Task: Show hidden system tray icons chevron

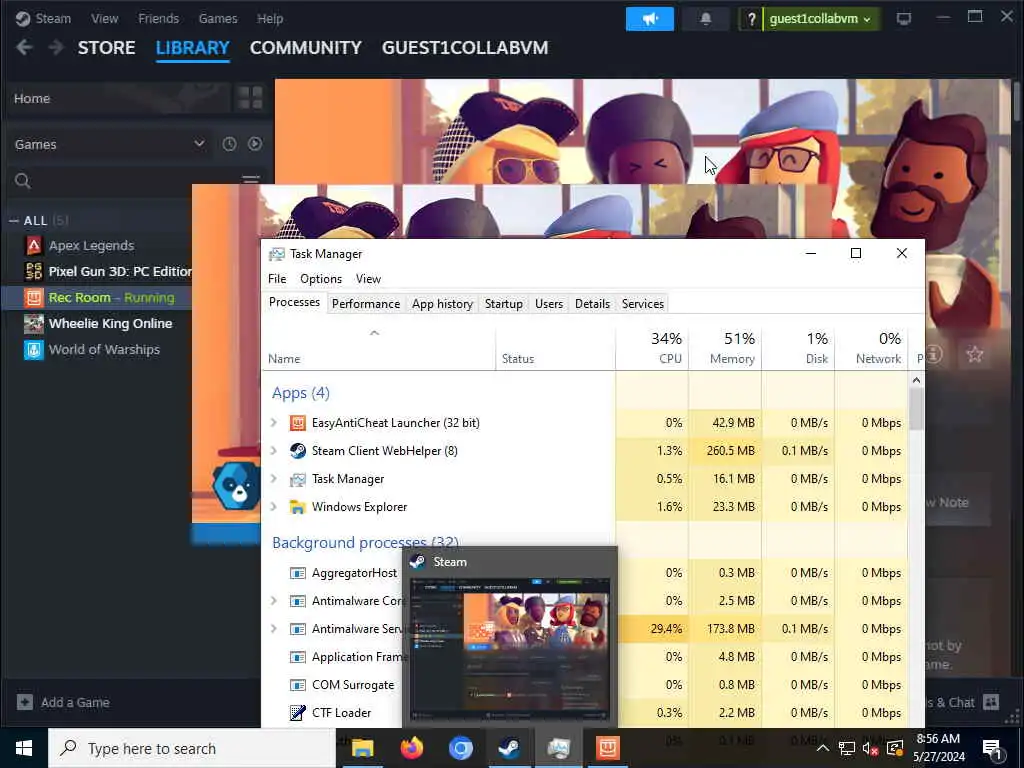Action: coord(823,748)
